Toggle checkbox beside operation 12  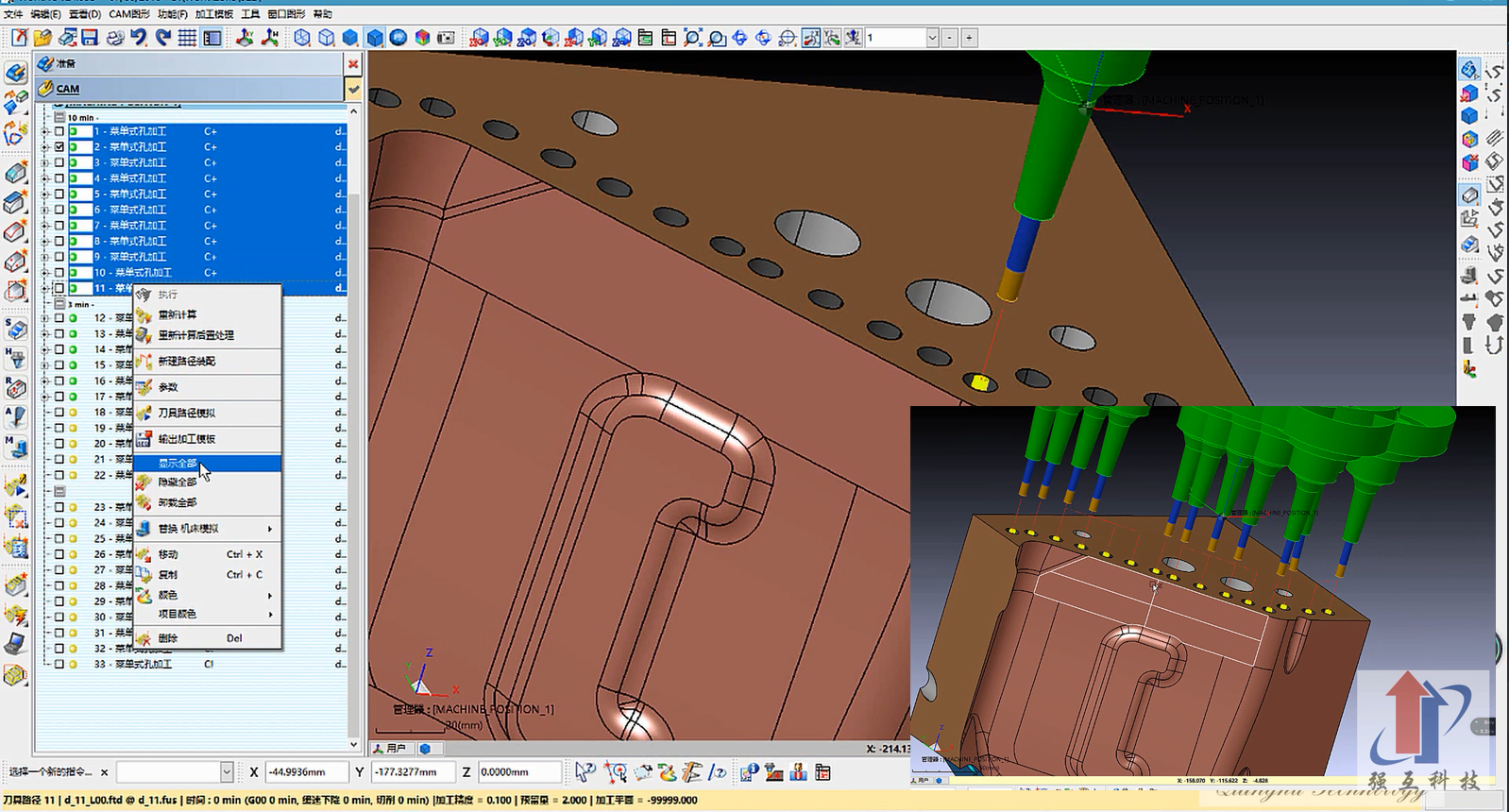tap(59, 318)
